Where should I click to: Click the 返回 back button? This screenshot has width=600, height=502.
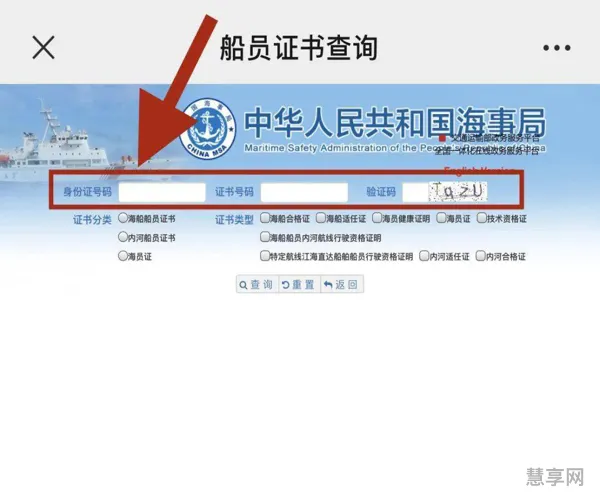(x=342, y=285)
